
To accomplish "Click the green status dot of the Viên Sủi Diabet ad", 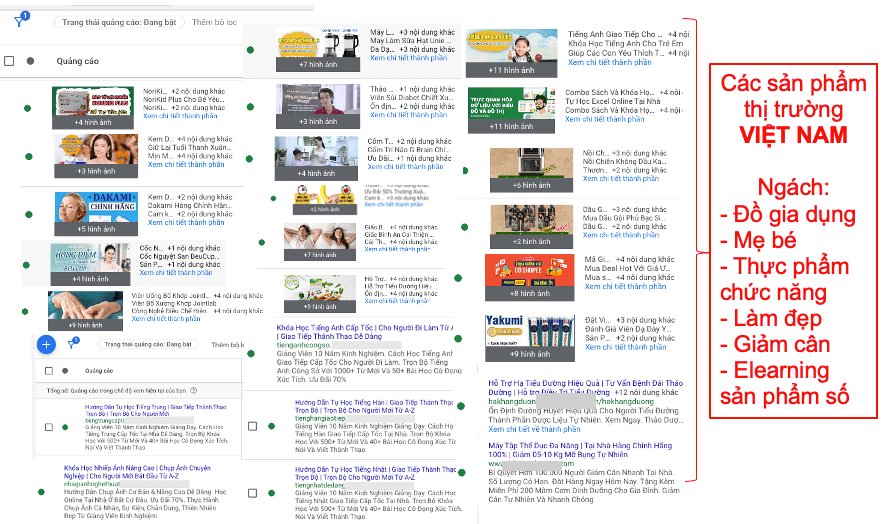I will tap(250, 106).
